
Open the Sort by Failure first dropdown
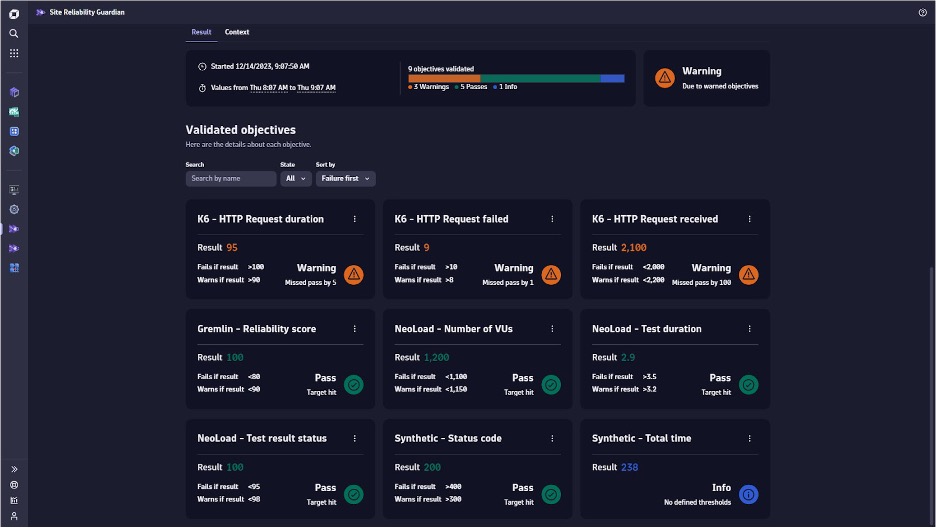(x=345, y=179)
